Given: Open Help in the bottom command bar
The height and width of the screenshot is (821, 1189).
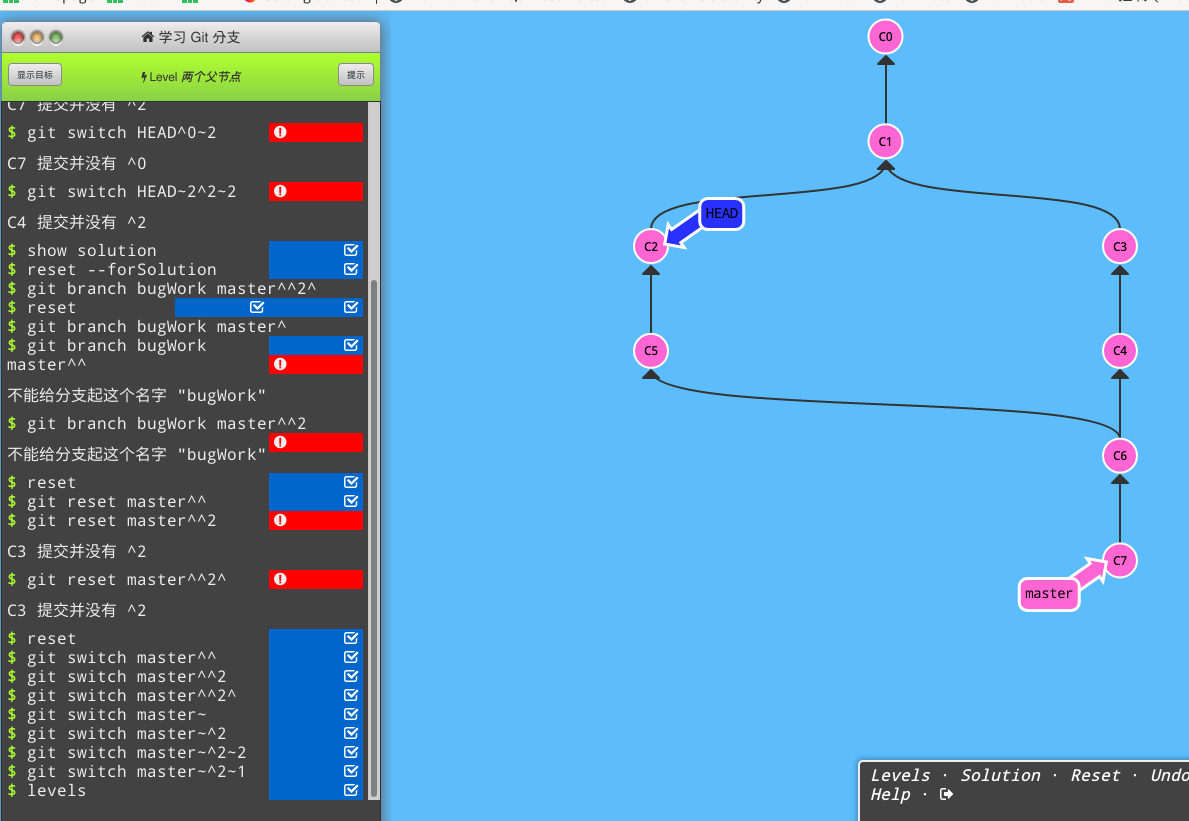Looking at the screenshot, I should (890, 794).
